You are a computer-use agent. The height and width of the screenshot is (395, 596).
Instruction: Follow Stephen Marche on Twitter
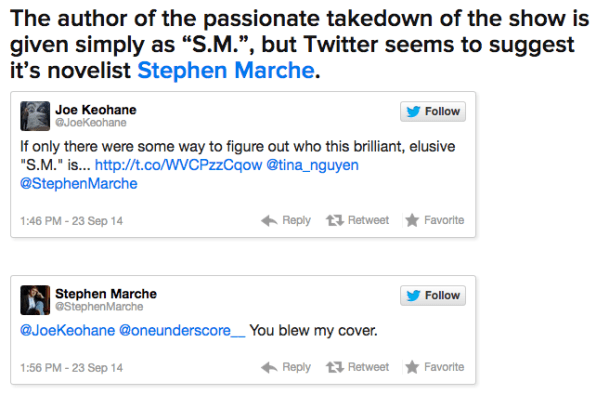[433, 295]
